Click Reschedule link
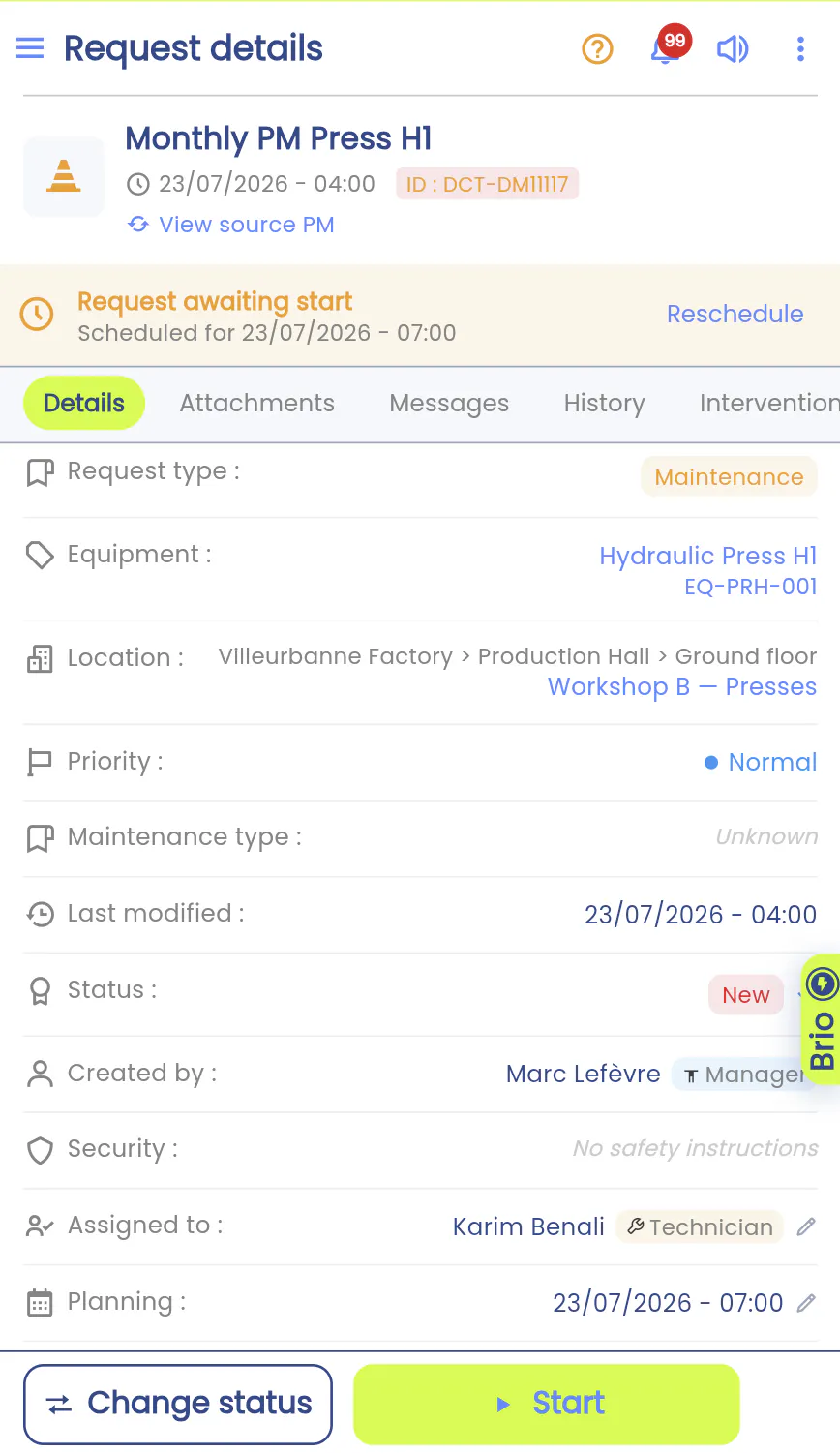Screen dimensions: 840x1453 [x=735, y=314]
